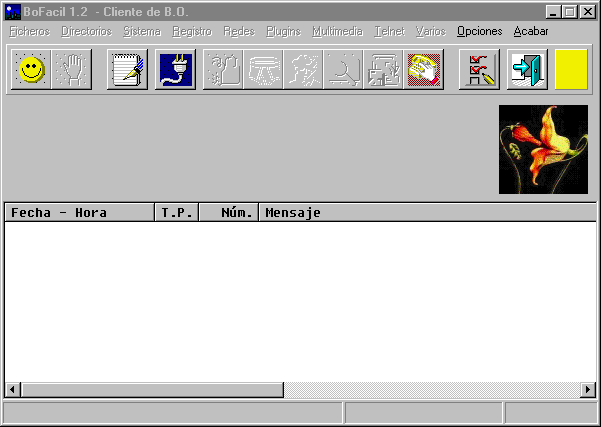Open the checklist options toolbar icon

(x=479, y=70)
